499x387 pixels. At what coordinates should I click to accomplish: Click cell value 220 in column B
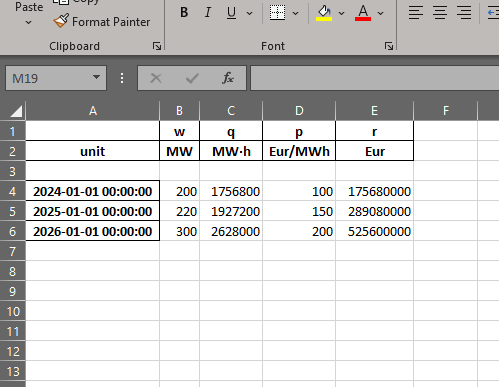coord(179,211)
